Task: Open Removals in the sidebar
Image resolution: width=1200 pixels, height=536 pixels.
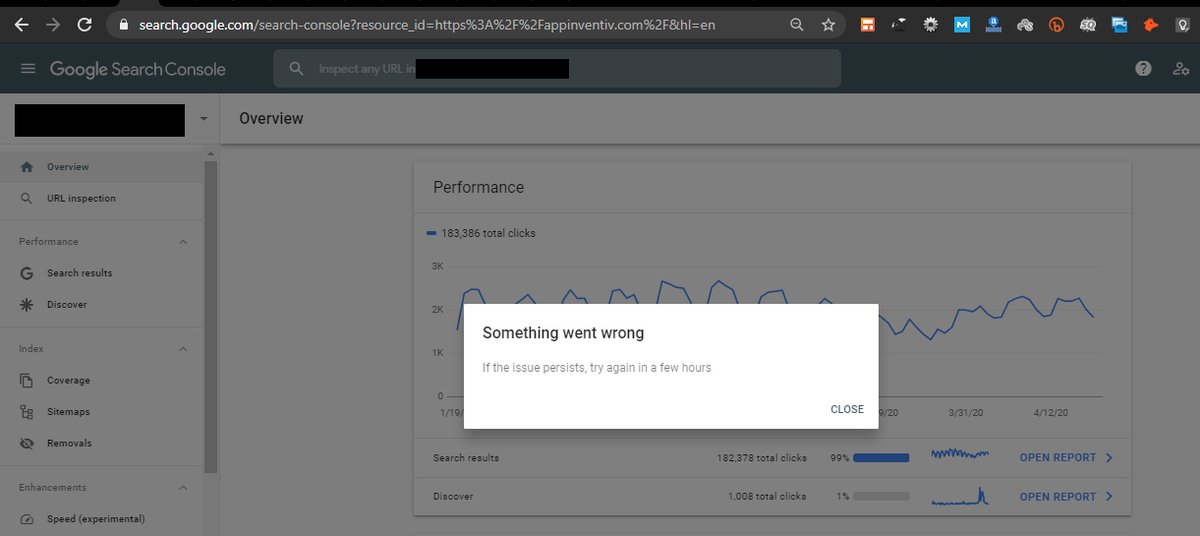Action: pyautogui.click(x=101, y=443)
